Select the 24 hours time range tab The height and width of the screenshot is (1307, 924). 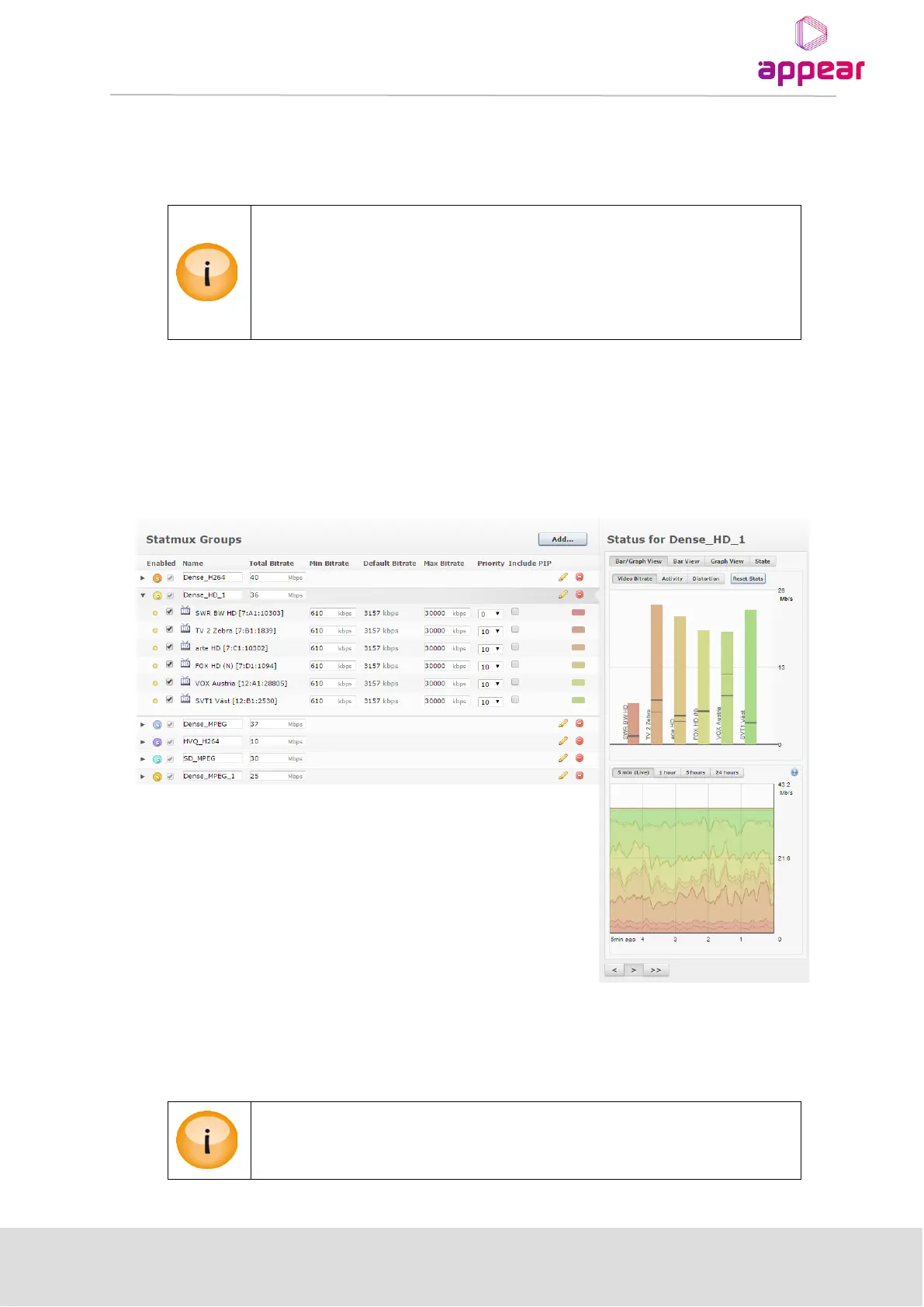tap(727, 772)
